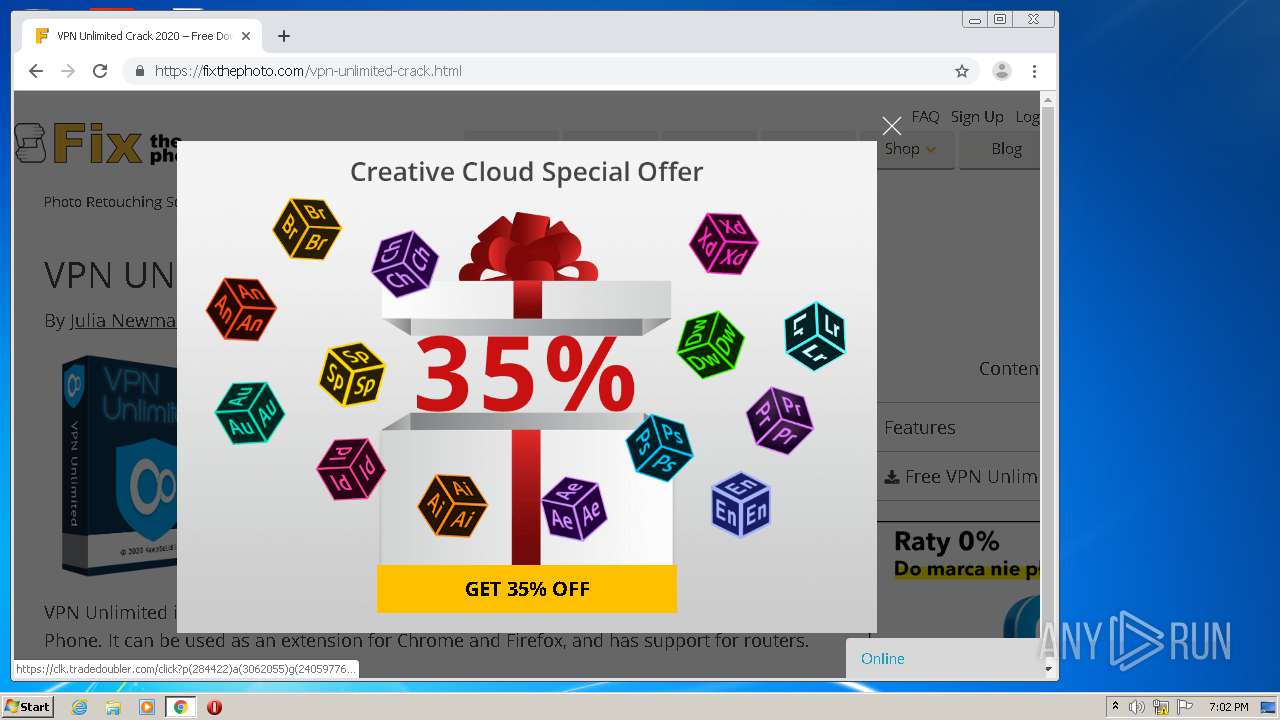Click the Photoshop (Ps) cube icon

pyautogui.click(x=659, y=447)
